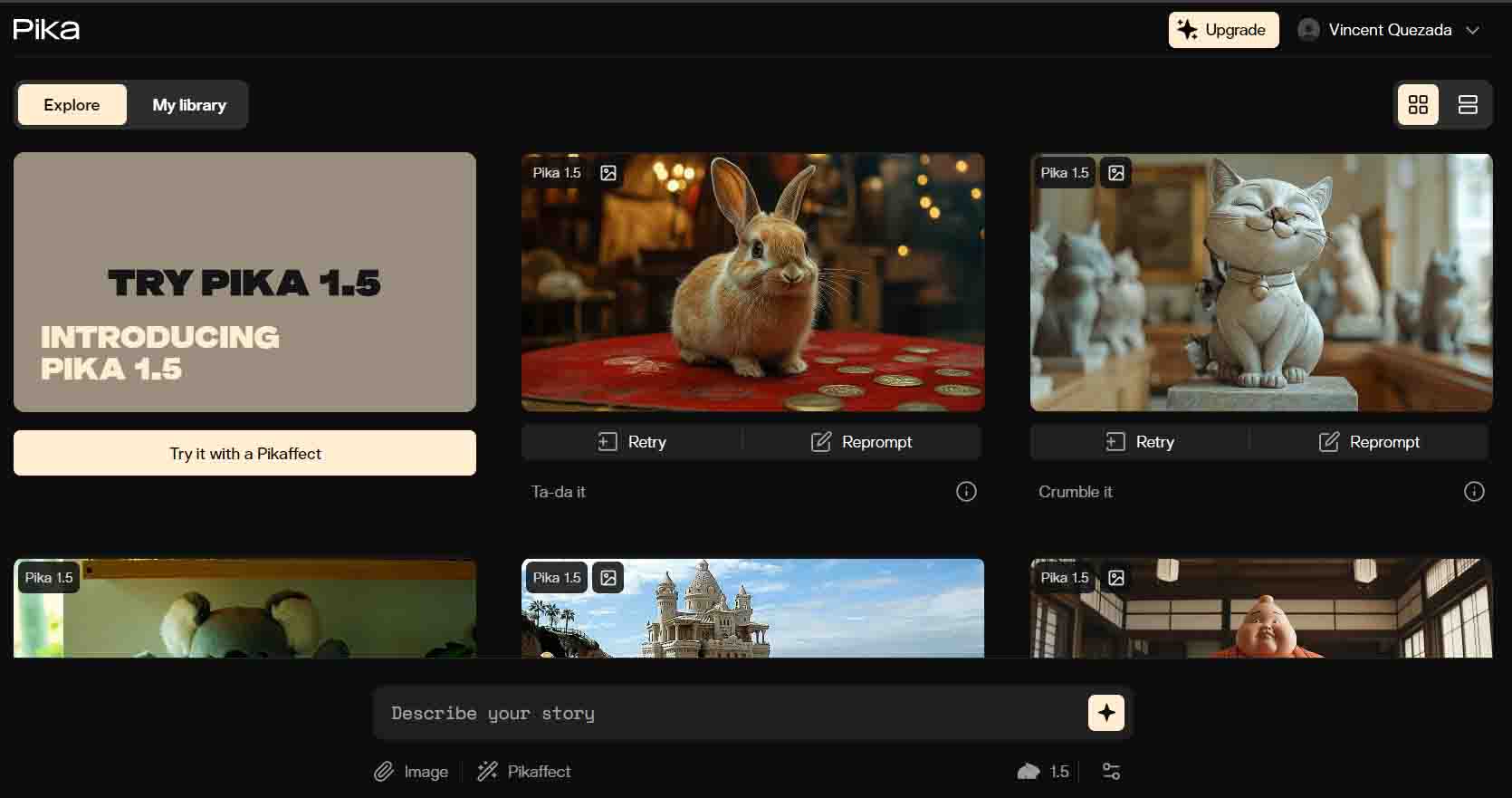Select the Explore tab
1512x798 pixels.
[x=72, y=105]
